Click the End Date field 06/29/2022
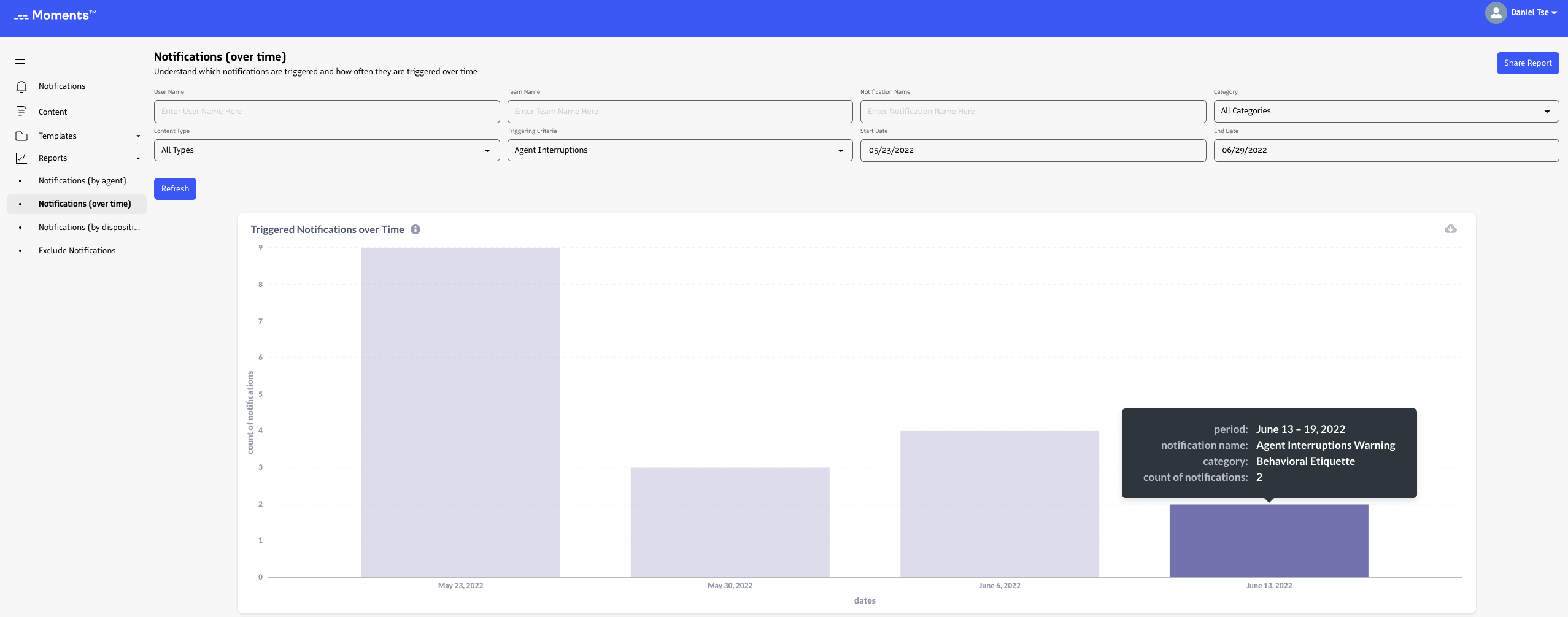The width and height of the screenshot is (1568, 617). [1386, 150]
